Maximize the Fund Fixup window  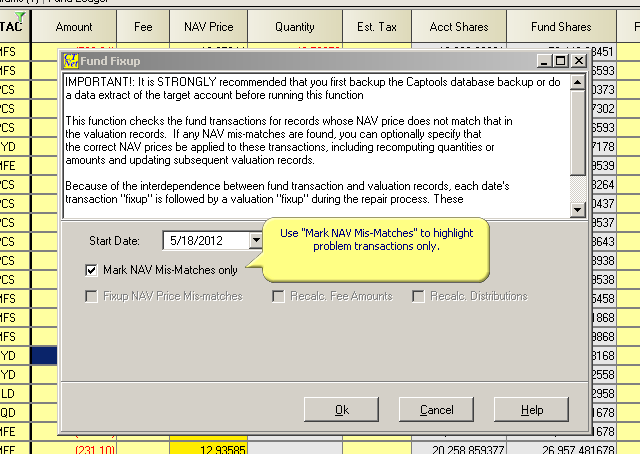click(x=561, y=62)
